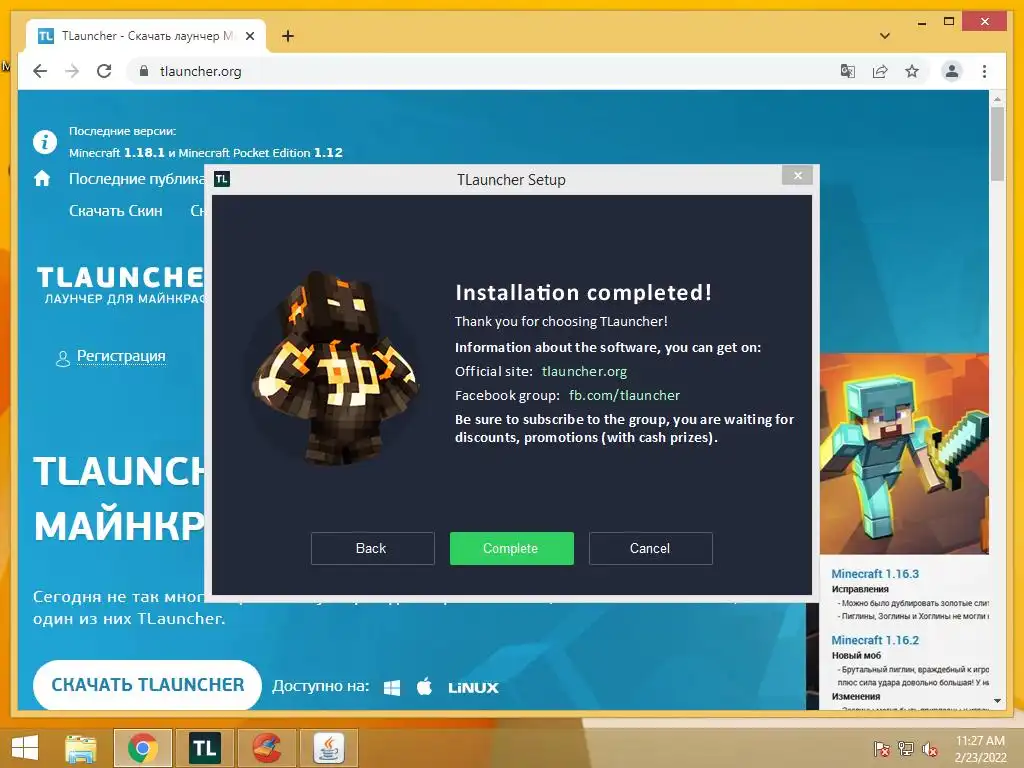
Task: Open Chrome translate page icon
Action: (x=848, y=71)
